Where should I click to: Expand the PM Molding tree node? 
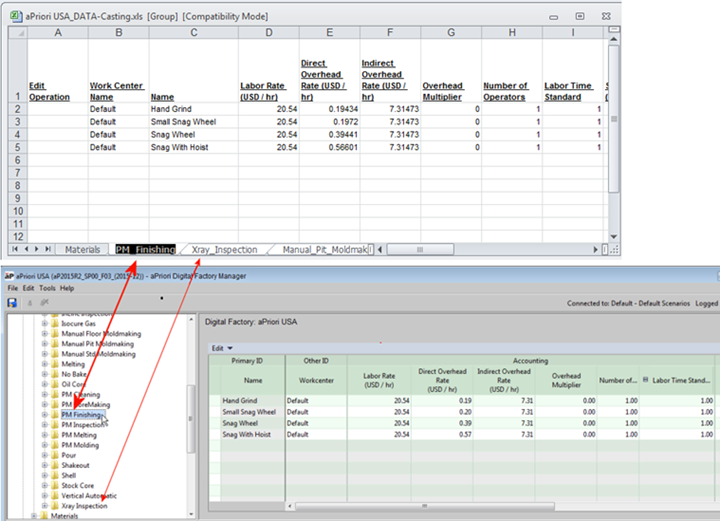coord(45,445)
